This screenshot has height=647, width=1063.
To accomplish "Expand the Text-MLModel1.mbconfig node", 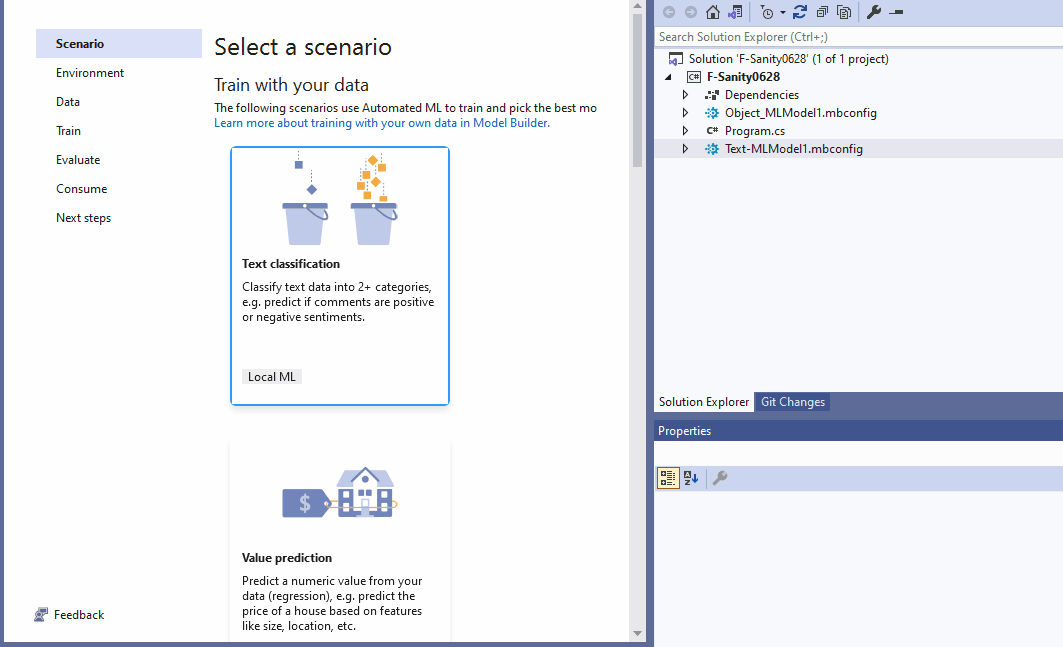I will (x=685, y=148).
